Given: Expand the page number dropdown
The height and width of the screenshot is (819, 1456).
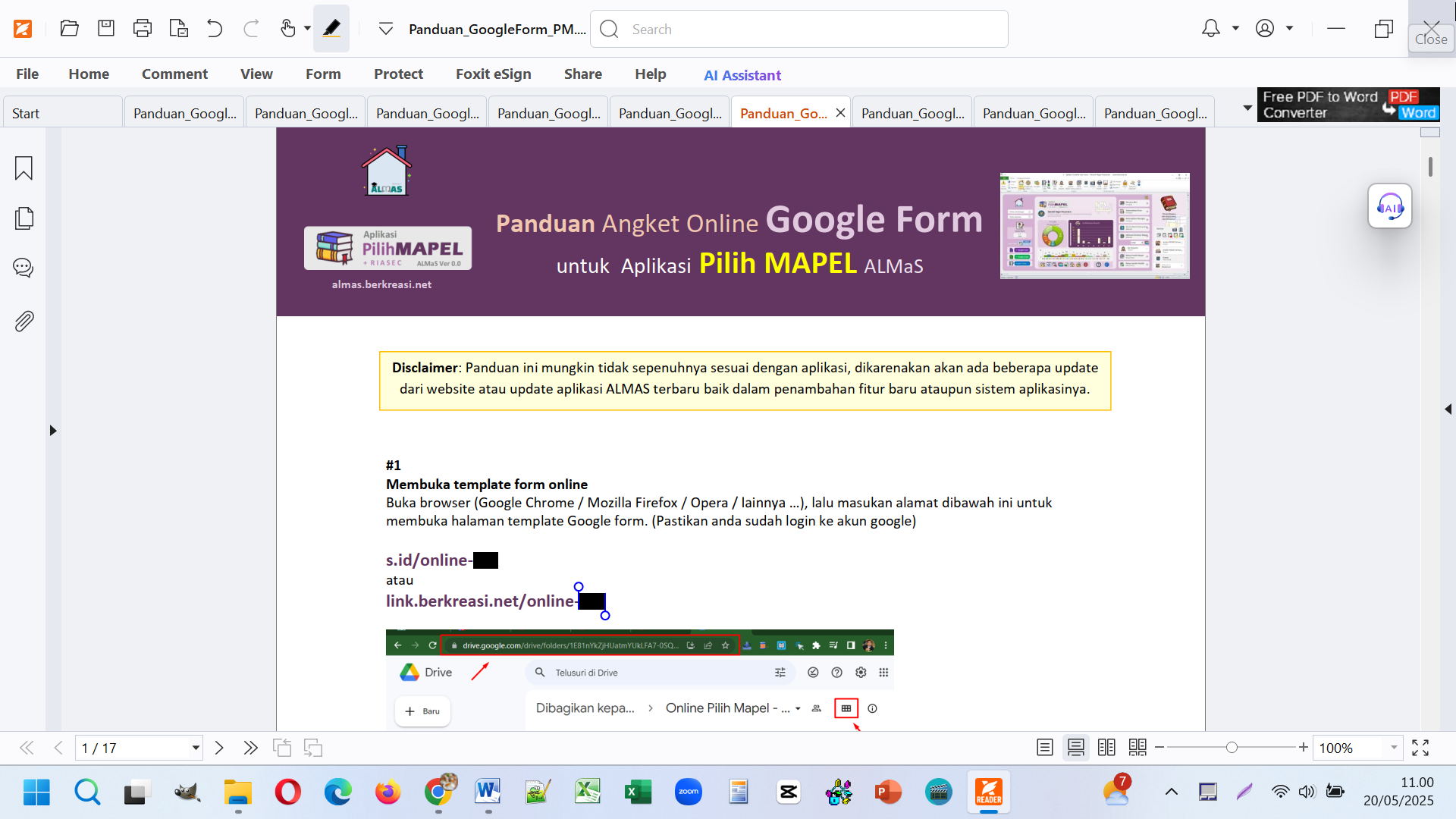Looking at the screenshot, I should tap(196, 748).
